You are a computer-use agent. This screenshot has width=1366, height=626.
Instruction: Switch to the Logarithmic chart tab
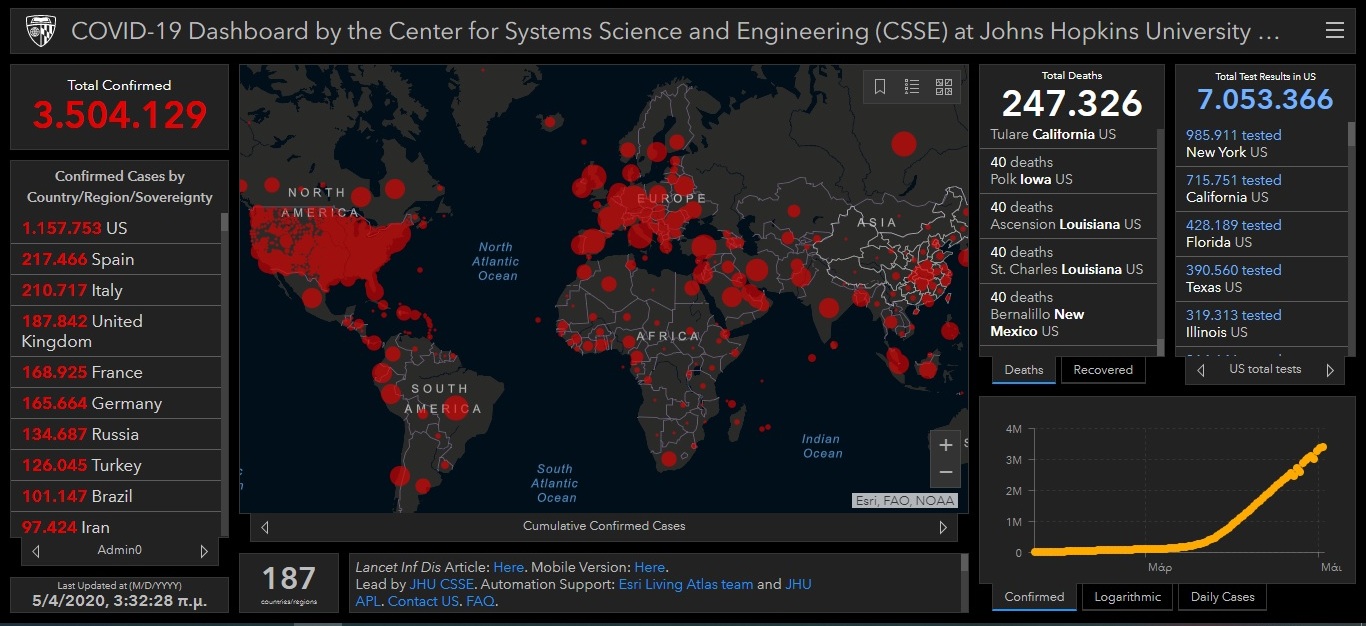click(x=1127, y=597)
